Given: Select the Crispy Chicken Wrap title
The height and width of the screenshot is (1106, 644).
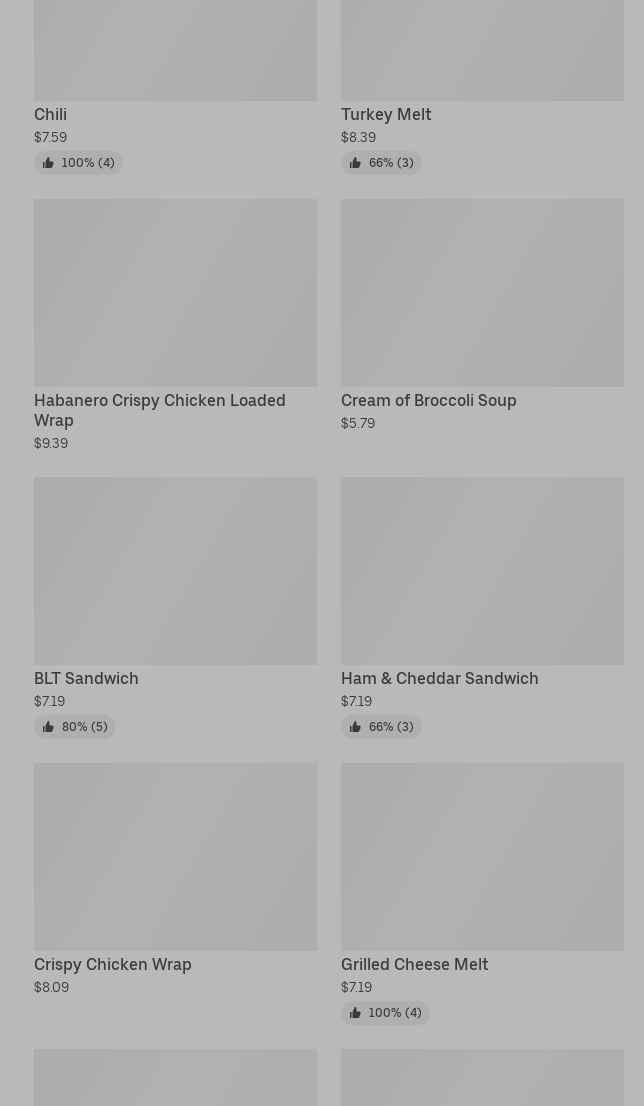Looking at the screenshot, I should [x=112, y=965].
